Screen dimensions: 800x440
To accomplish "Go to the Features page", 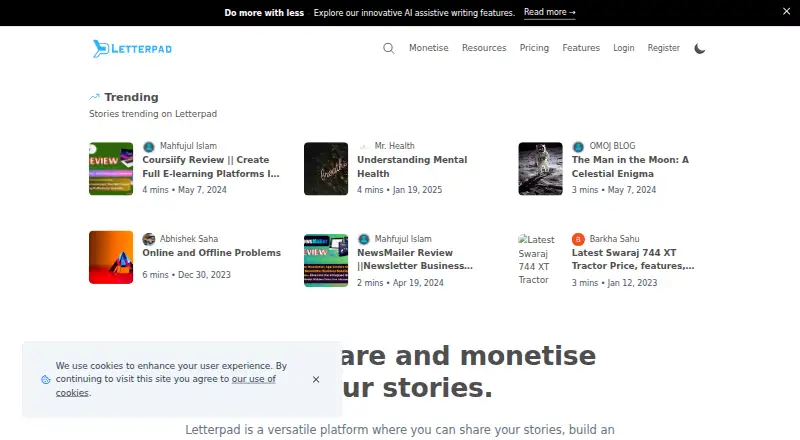I will [581, 48].
